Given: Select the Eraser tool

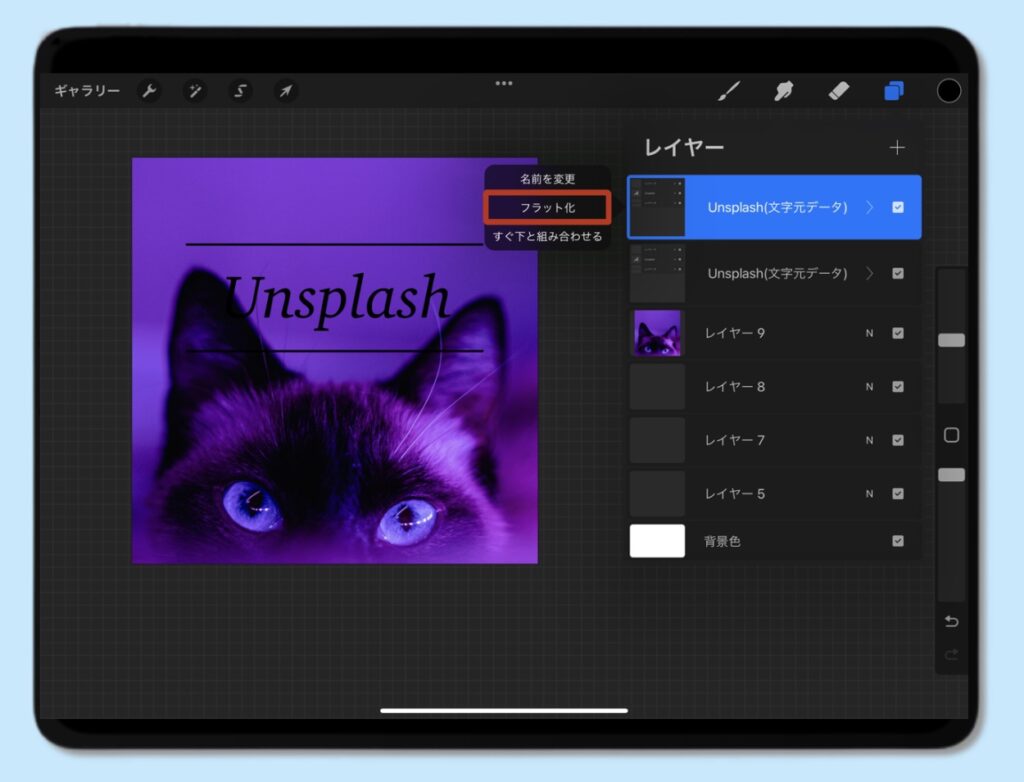Looking at the screenshot, I should pos(839,91).
